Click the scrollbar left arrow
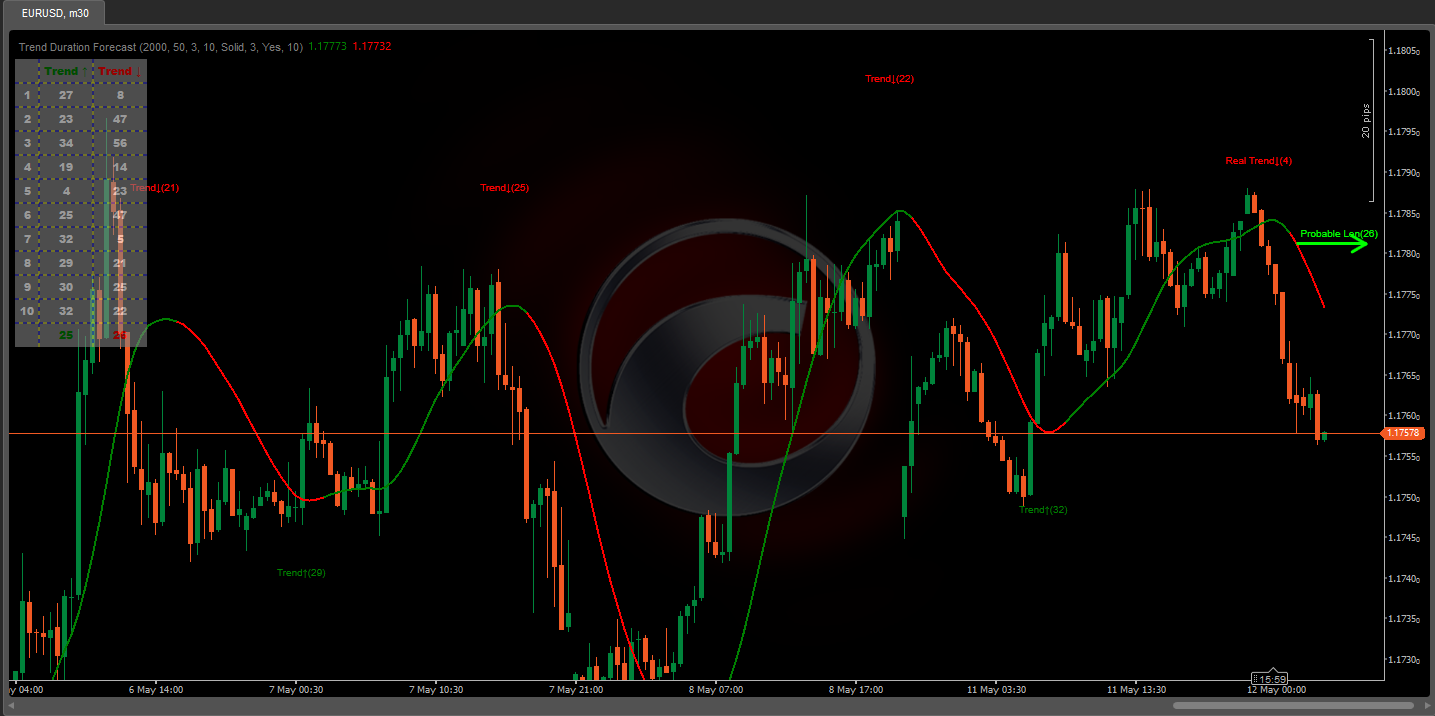This screenshot has height=716, width=1435. click(11, 706)
